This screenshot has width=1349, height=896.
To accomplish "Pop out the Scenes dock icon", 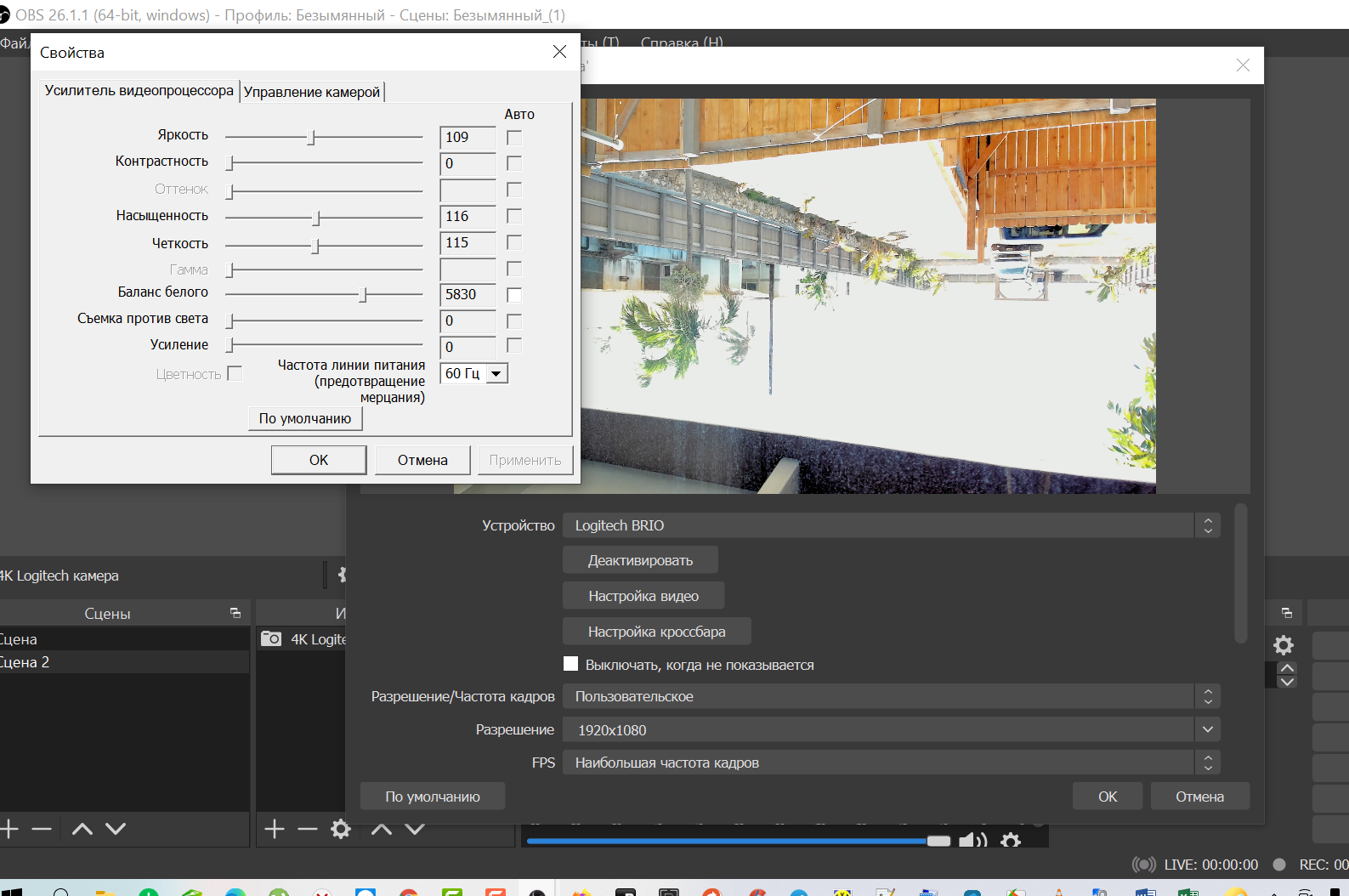I will coord(235,613).
